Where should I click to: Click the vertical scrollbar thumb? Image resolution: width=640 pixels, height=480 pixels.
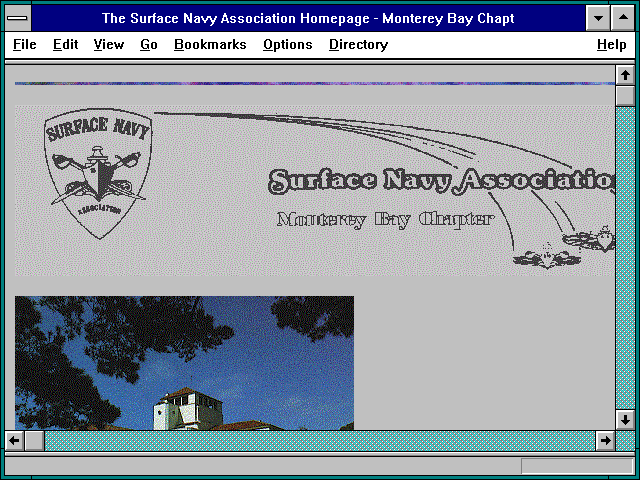coord(625,96)
